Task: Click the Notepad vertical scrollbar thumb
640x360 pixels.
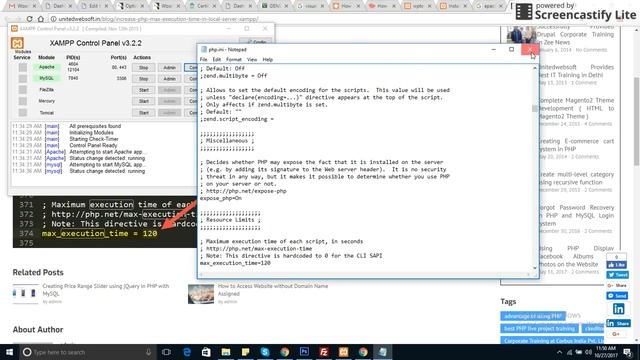Action: pos(535,109)
